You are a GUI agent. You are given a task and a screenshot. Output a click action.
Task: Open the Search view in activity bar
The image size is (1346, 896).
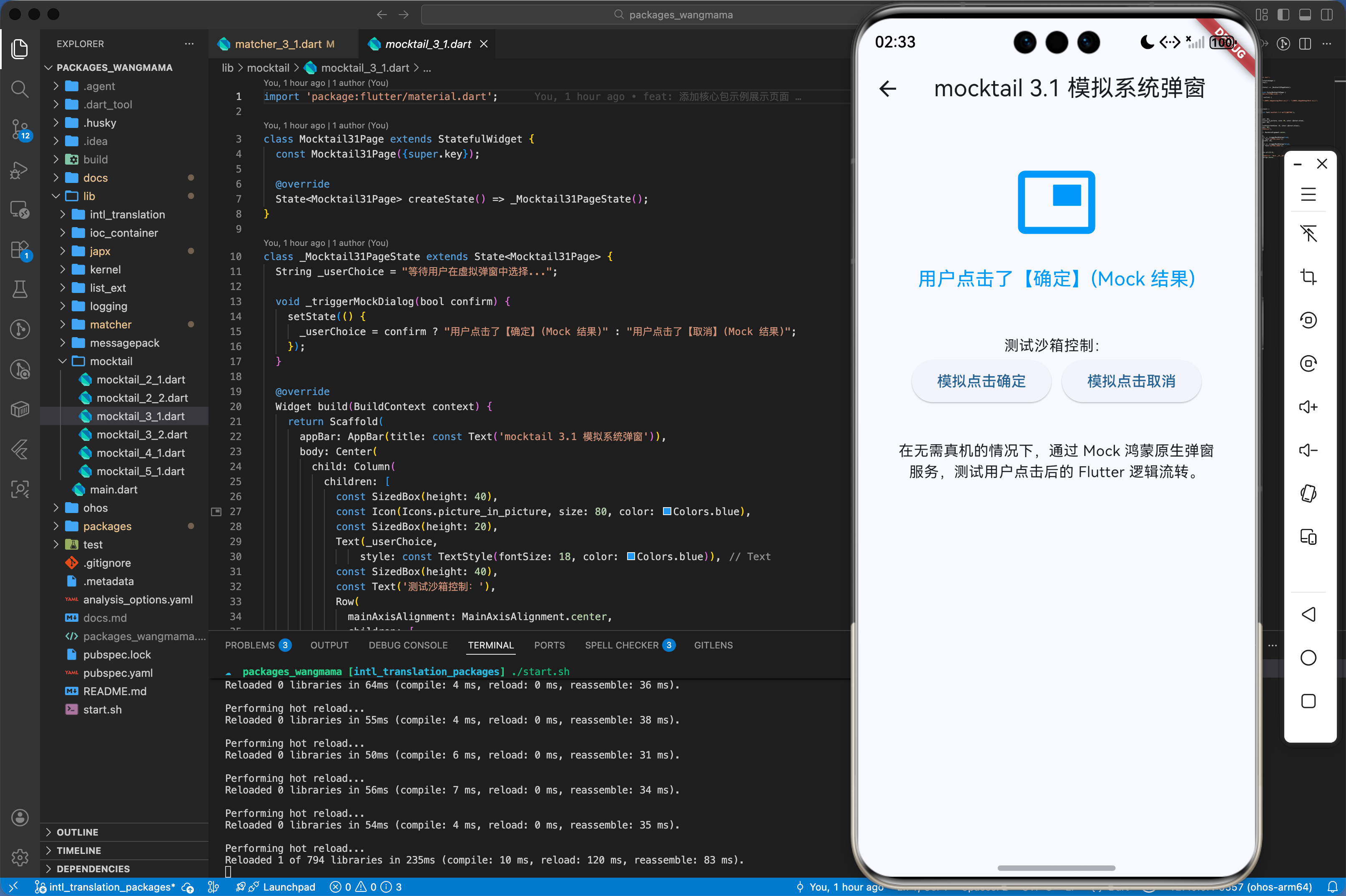(20, 89)
